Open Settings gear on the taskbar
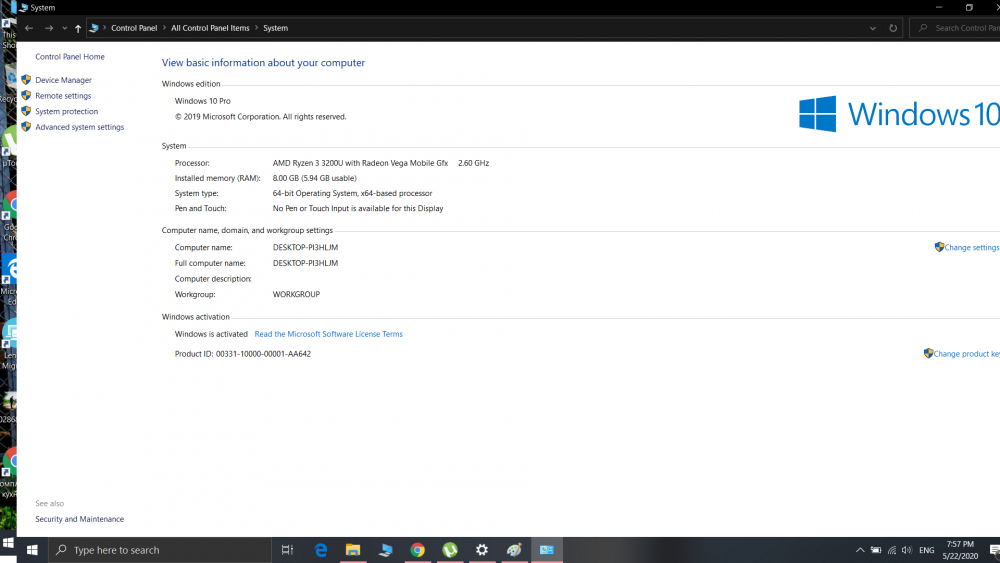This screenshot has width=1000, height=563. click(482, 550)
